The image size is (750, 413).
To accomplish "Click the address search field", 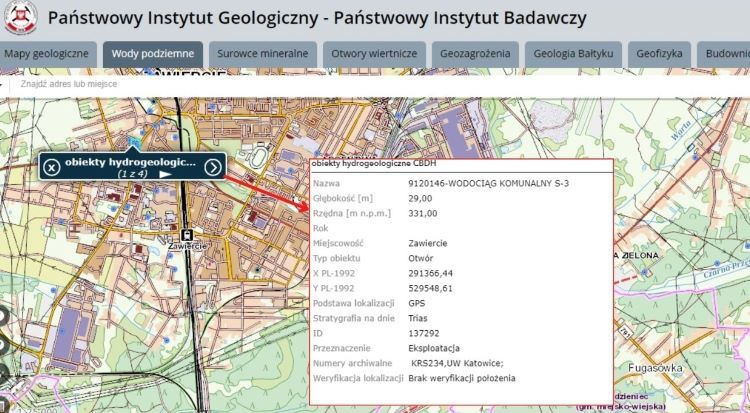I will (378, 84).
